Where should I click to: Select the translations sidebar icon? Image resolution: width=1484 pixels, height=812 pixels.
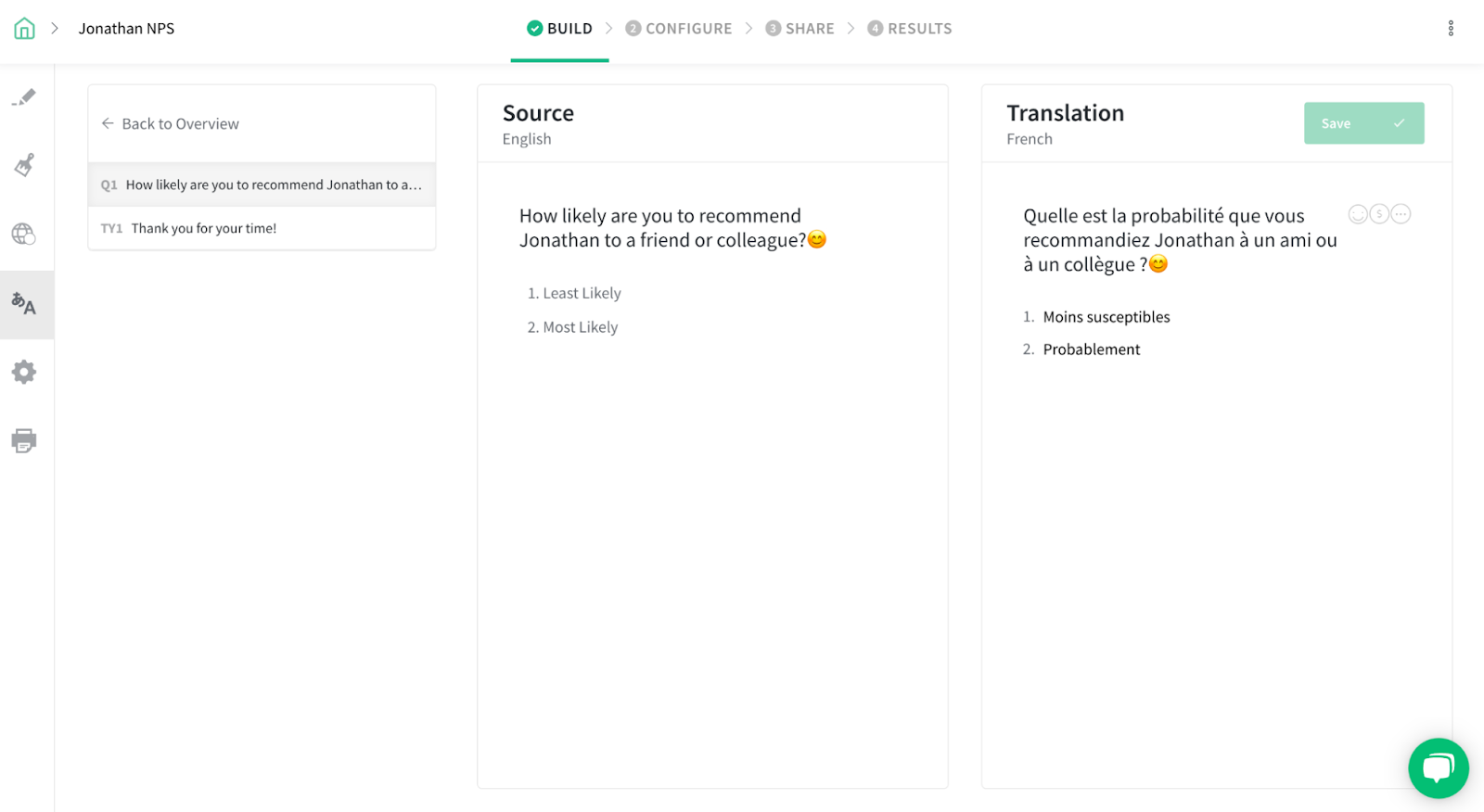coord(24,304)
